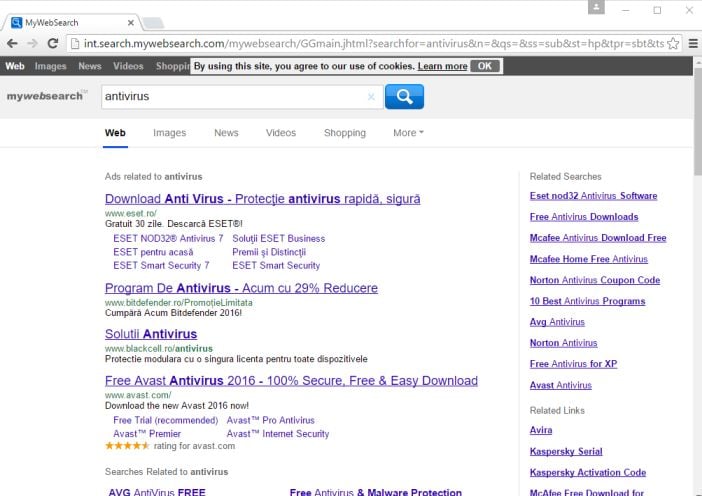Expand the More dropdown menu
This screenshot has width=702, height=496.
[x=408, y=133]
